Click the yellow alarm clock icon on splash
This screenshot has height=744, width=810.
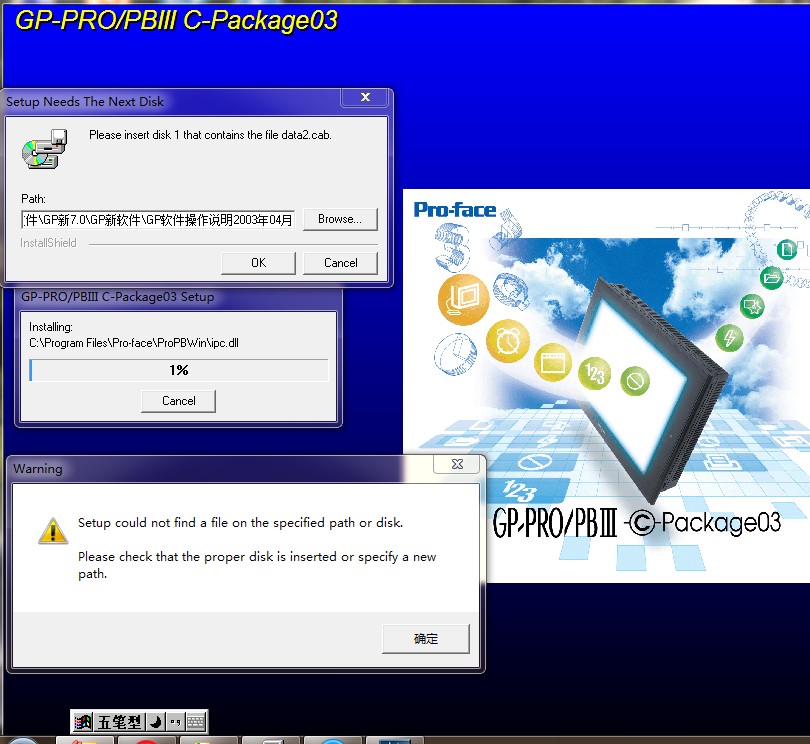click(x=509, y=342)
